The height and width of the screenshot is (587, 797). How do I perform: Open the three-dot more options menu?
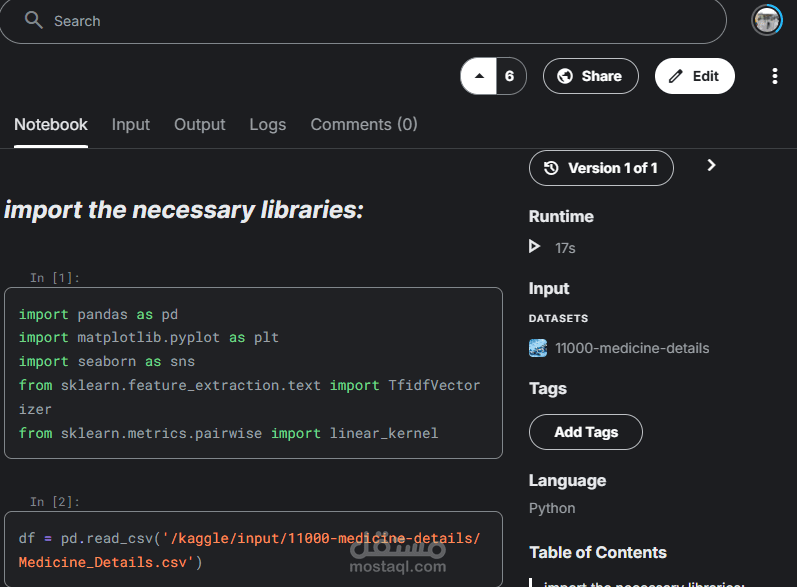(x=775, y=76)
